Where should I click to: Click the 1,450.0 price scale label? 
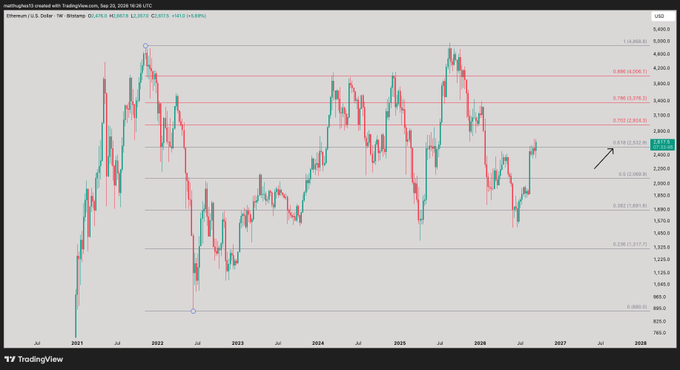tap(662, 233)
